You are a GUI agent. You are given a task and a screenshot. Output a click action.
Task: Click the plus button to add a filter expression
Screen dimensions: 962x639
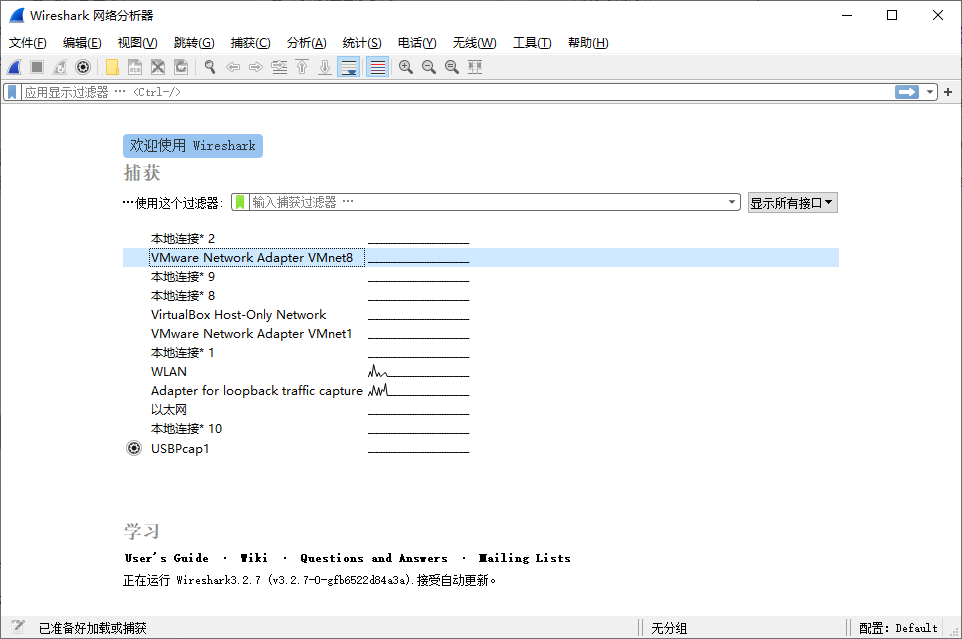coord(948,92)
